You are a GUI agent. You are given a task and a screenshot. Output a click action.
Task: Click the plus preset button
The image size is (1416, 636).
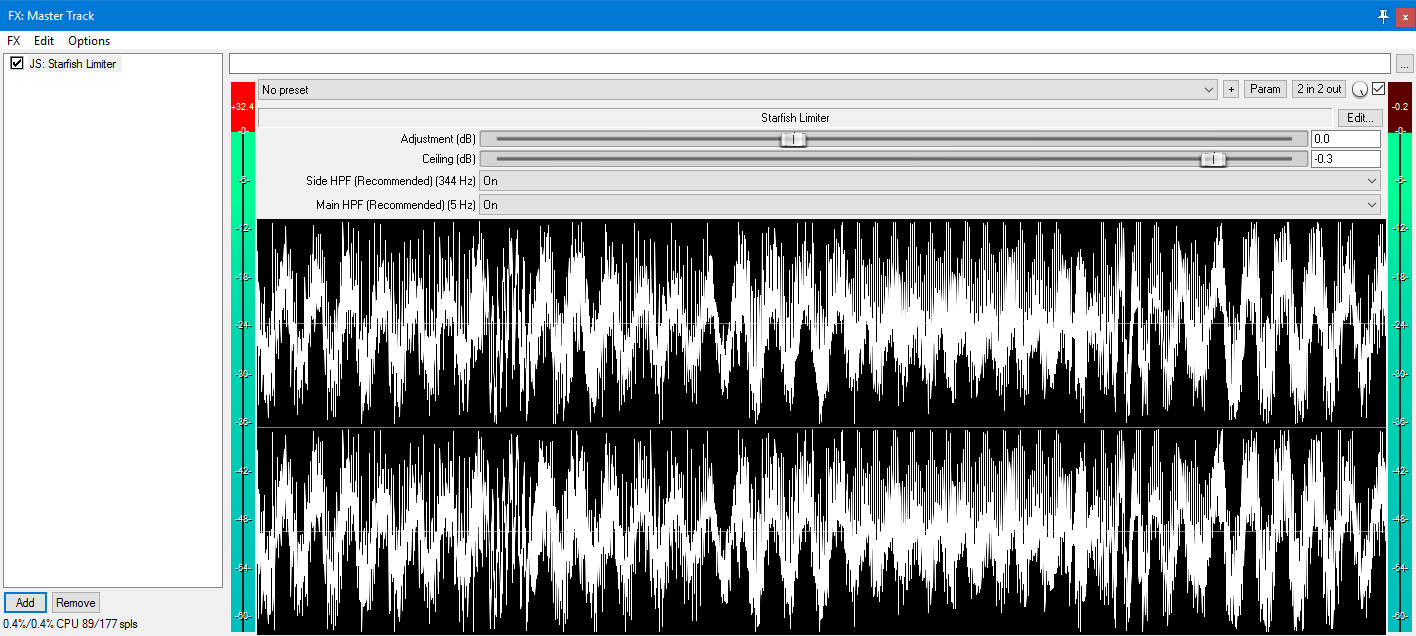pyautogui.click(x=1231, y=89)
